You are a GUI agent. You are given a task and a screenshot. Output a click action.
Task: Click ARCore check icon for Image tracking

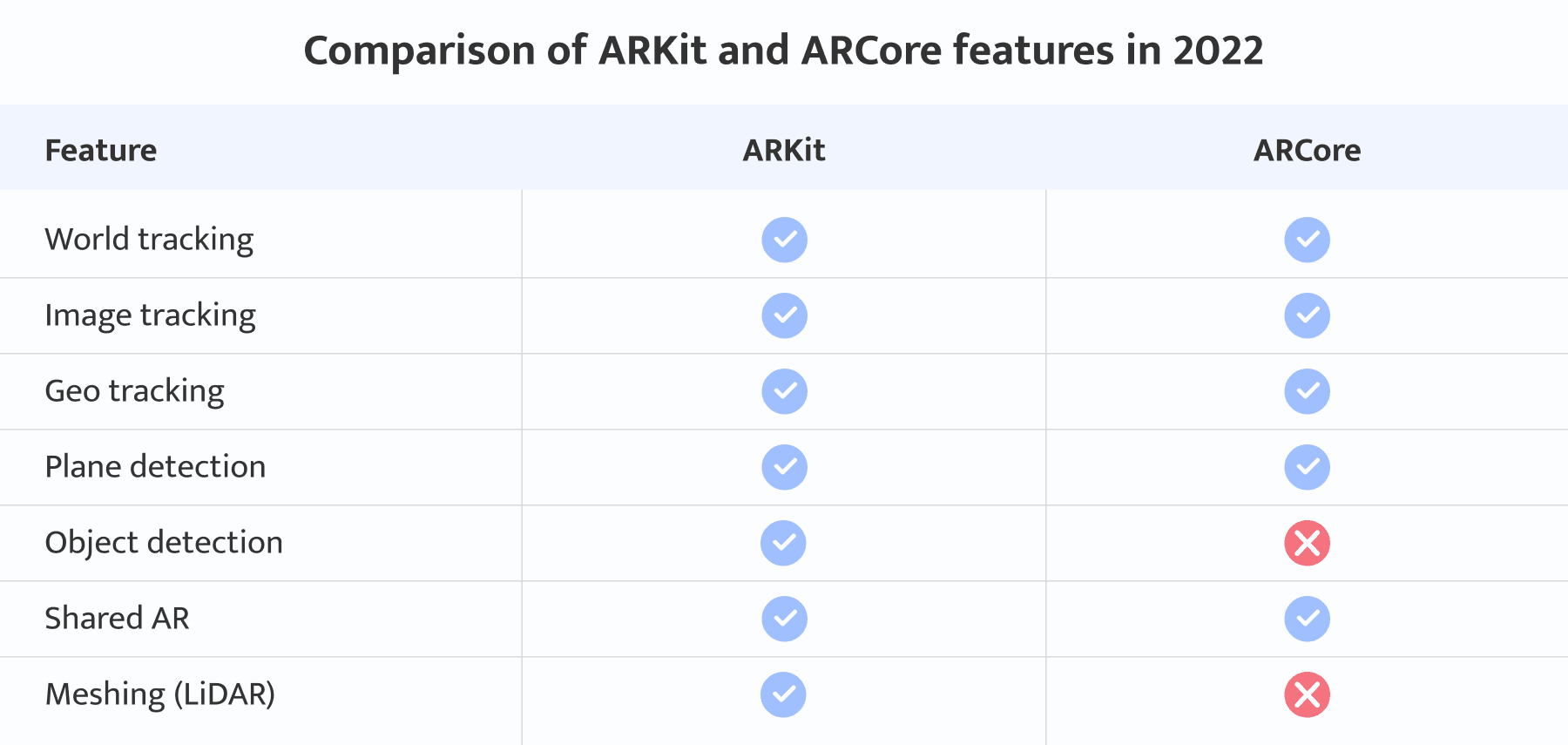coord(1307,315)
